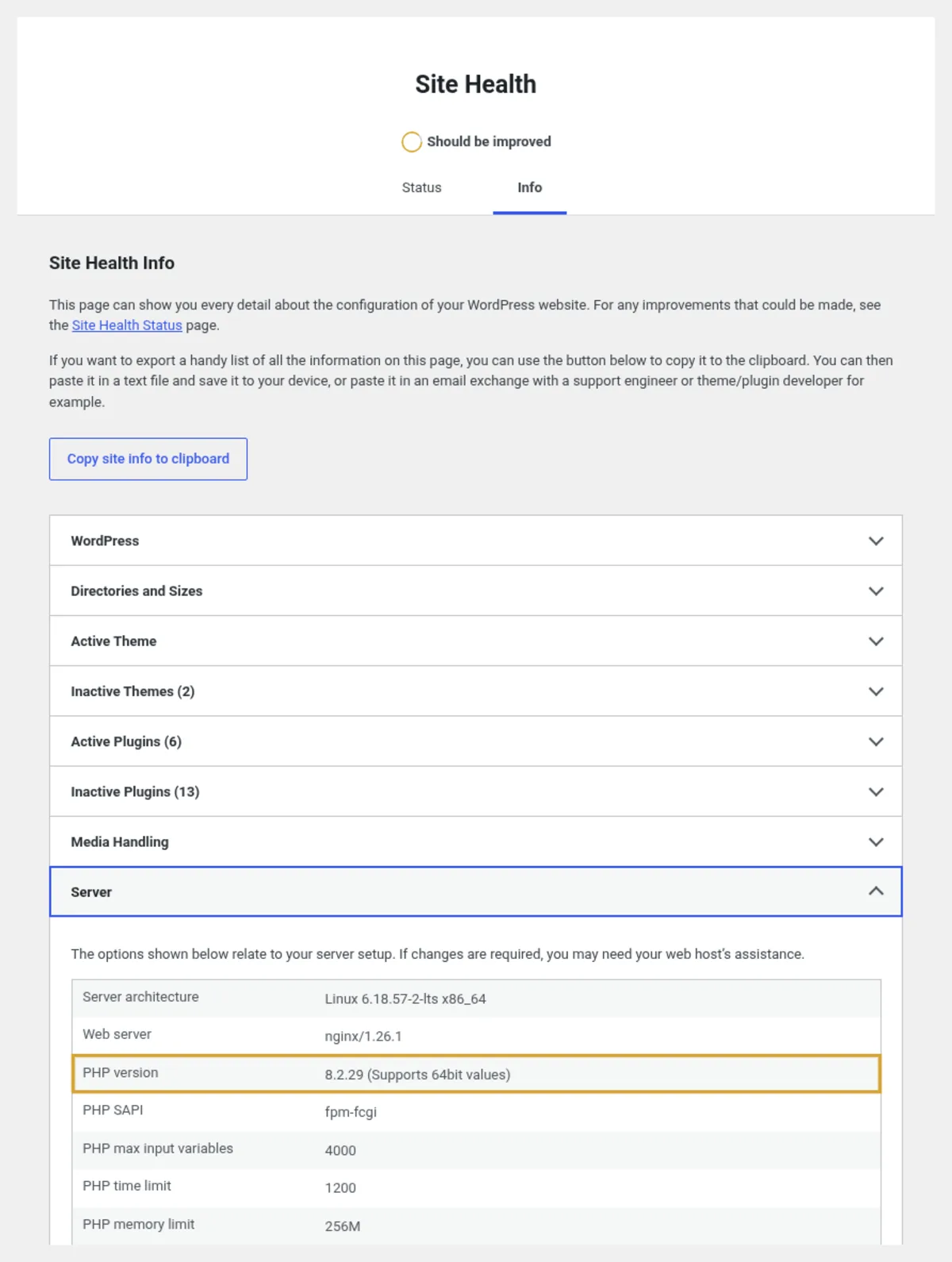
Task: Expand the Directories and Sizes section
Action: pos(476,591)
